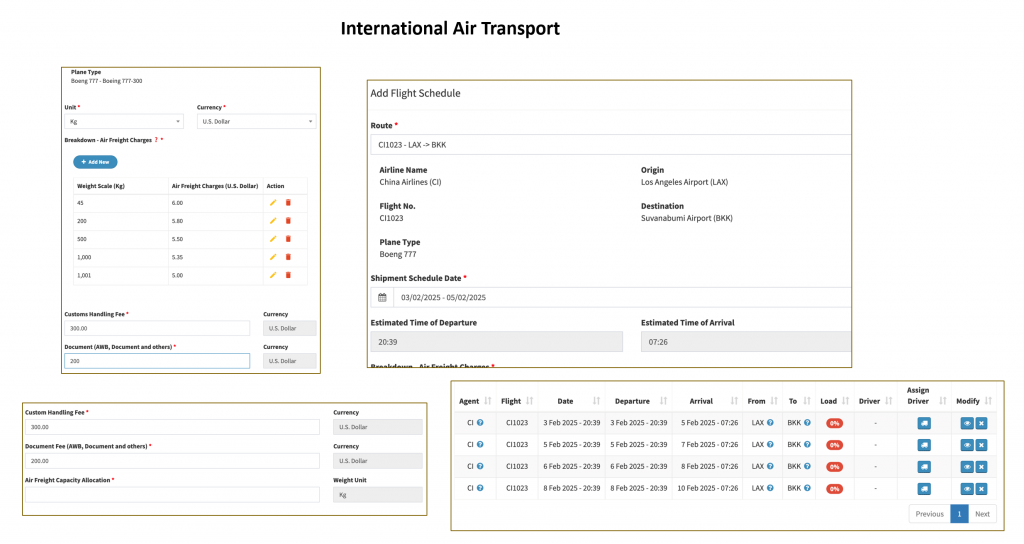Viewport: 1024px width, 544px height.
Task: Click the 0% load badge in 8 Feb row
Action: 834,488
